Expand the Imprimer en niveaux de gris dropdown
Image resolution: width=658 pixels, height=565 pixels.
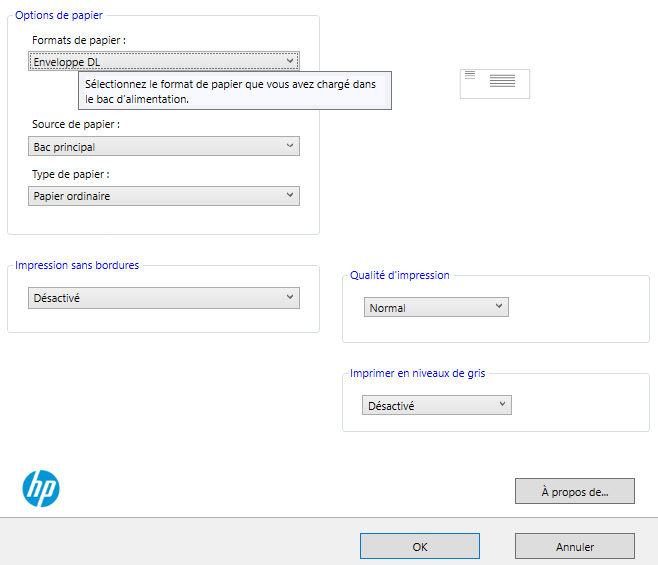(x=436, y=405)
